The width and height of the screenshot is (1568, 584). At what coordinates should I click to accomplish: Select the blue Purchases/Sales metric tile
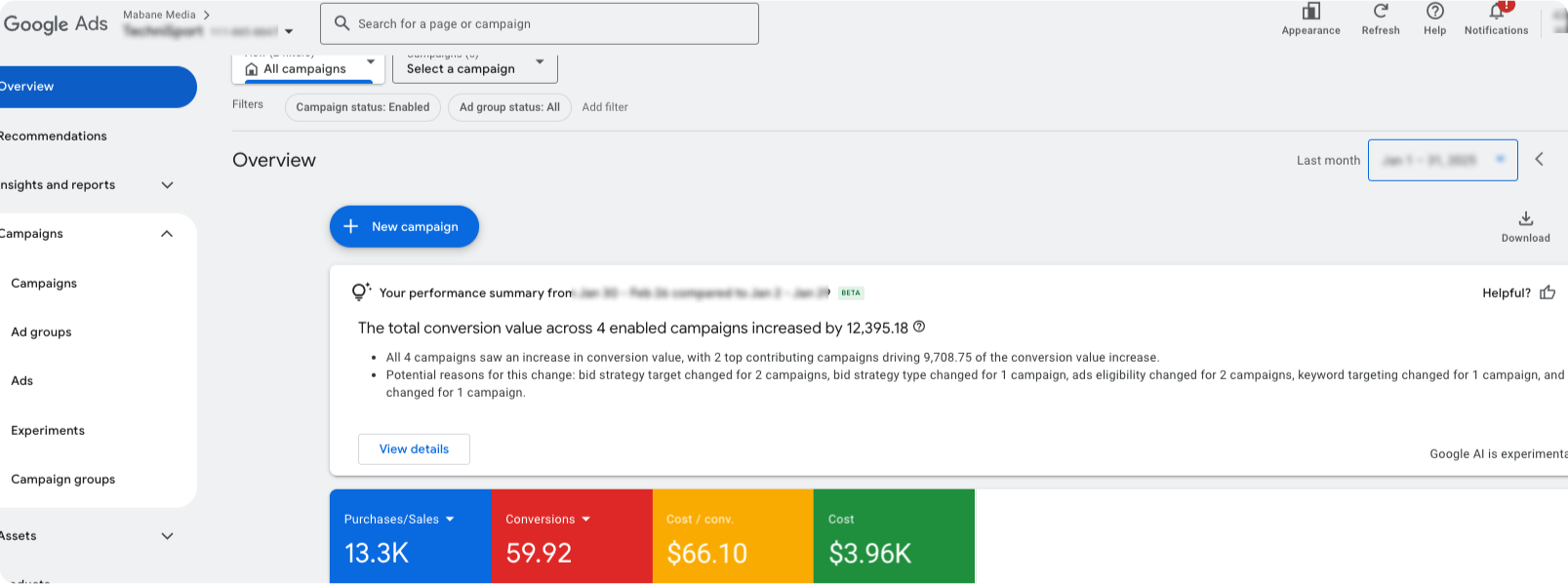pyautogui.click(x=410, y=536)
